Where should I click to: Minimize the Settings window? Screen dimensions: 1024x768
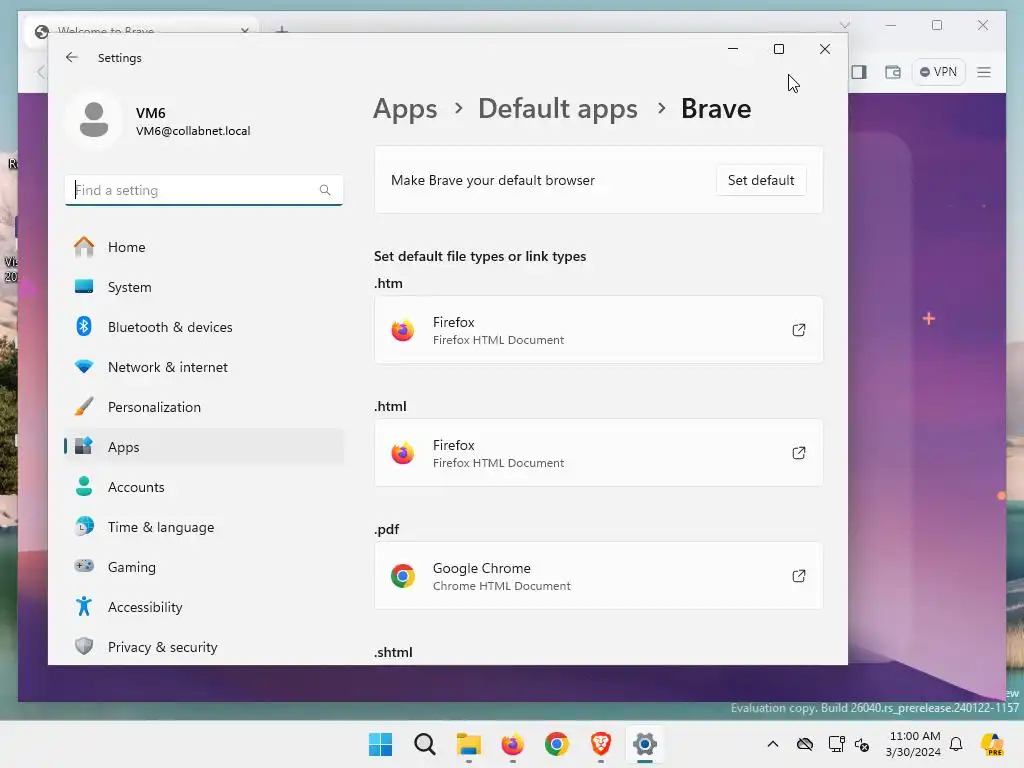(733, 49)
